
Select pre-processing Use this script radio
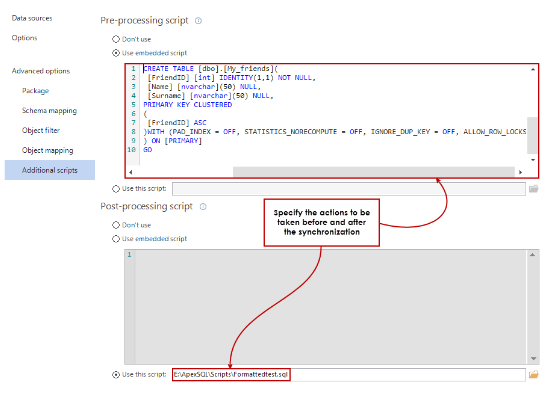[x=116, y=189]
